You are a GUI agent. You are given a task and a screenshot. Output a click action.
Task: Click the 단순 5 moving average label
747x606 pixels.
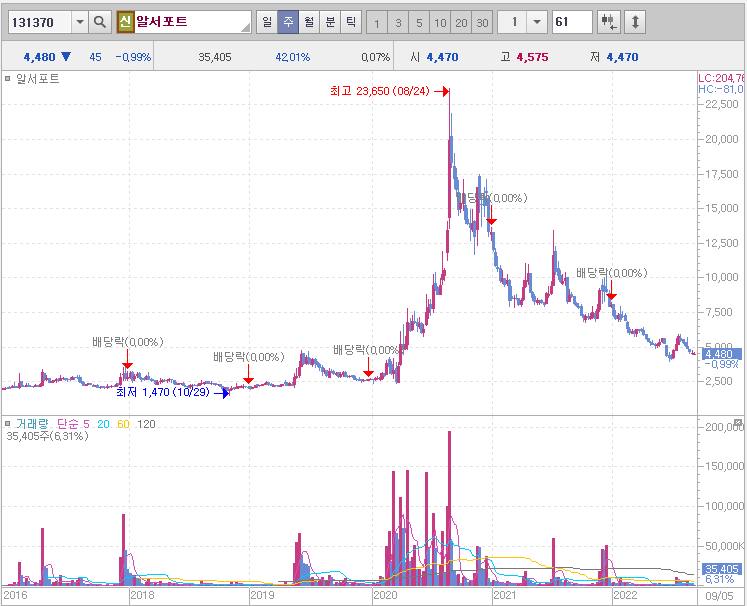tap(73, 424)
